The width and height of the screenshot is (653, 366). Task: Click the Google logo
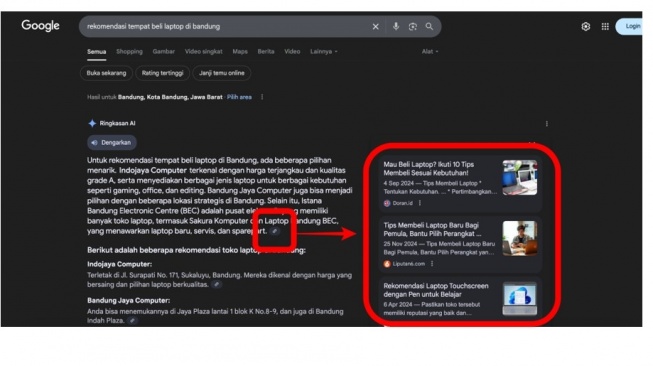coord(40,26)
